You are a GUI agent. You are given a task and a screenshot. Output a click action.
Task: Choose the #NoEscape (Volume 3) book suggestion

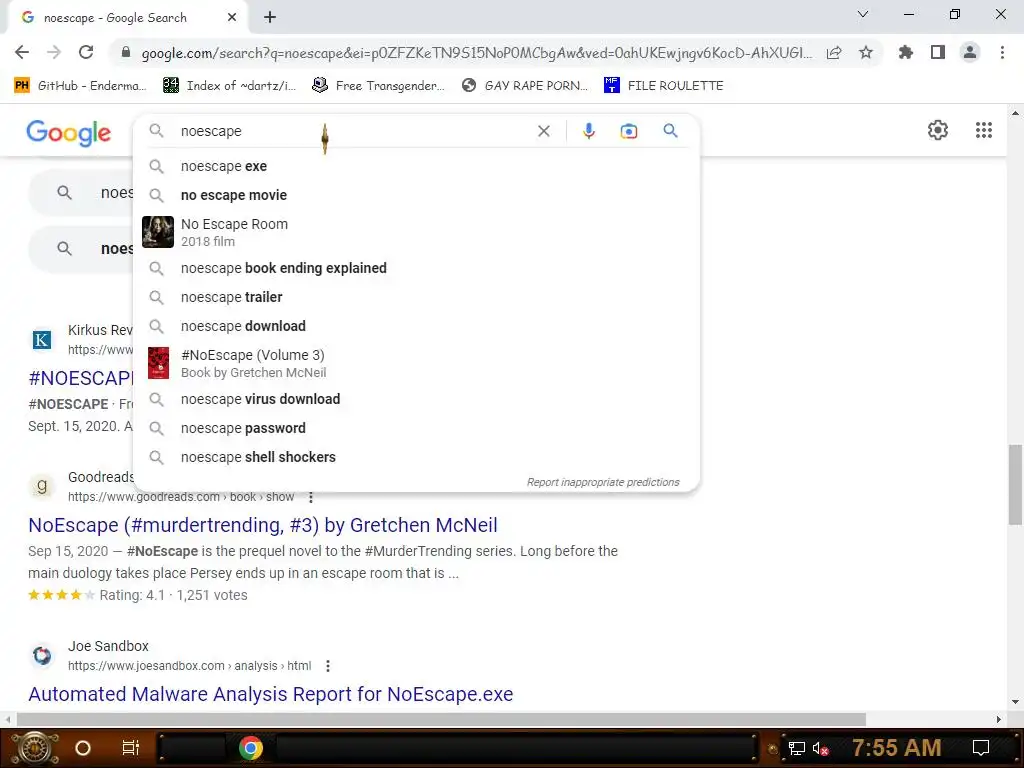[x=416, y=363]
